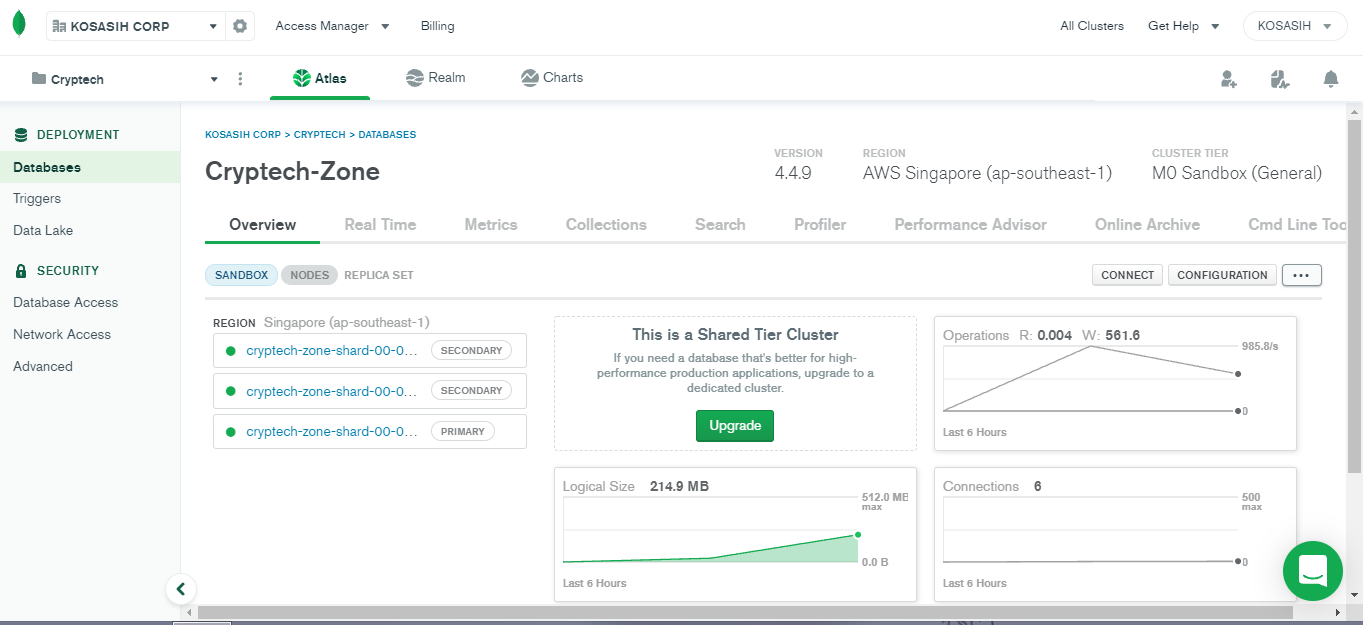
Task: Select the Real Time tab
Action: [380, 224]
